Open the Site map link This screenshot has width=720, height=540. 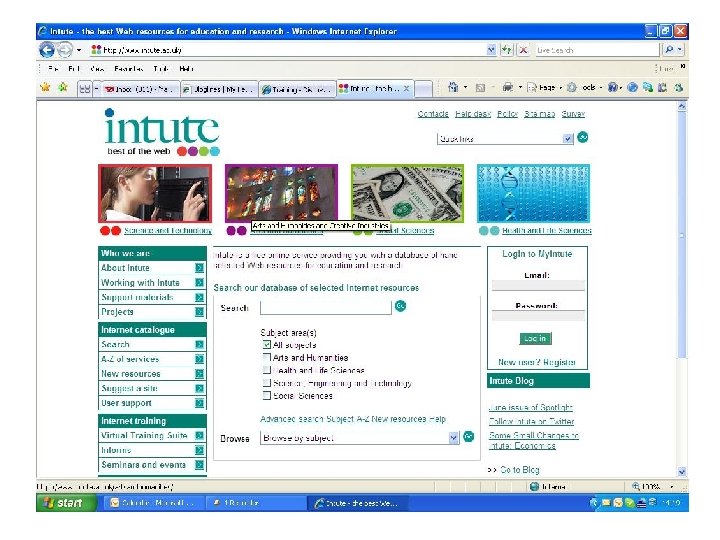[540, 114]
